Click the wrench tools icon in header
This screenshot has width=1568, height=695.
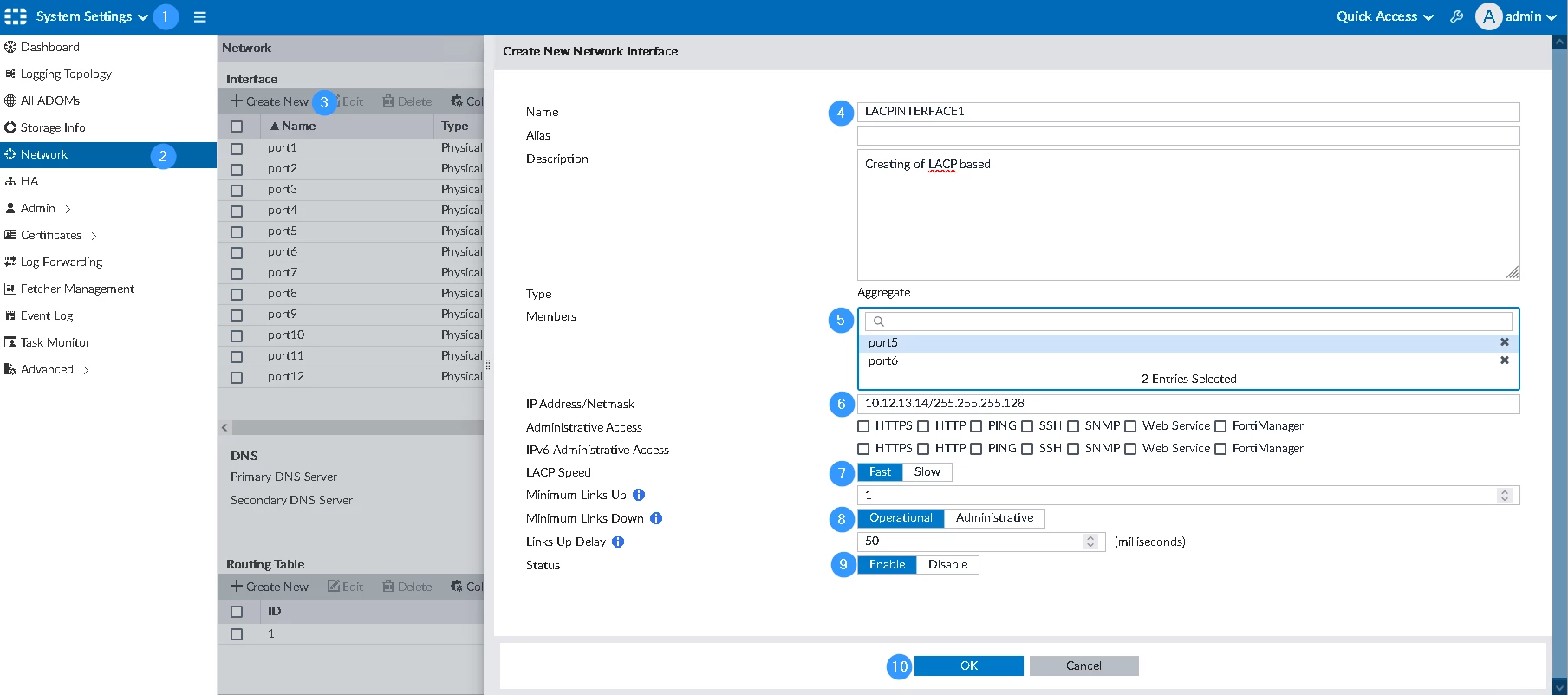click(x=1456, y=16)
